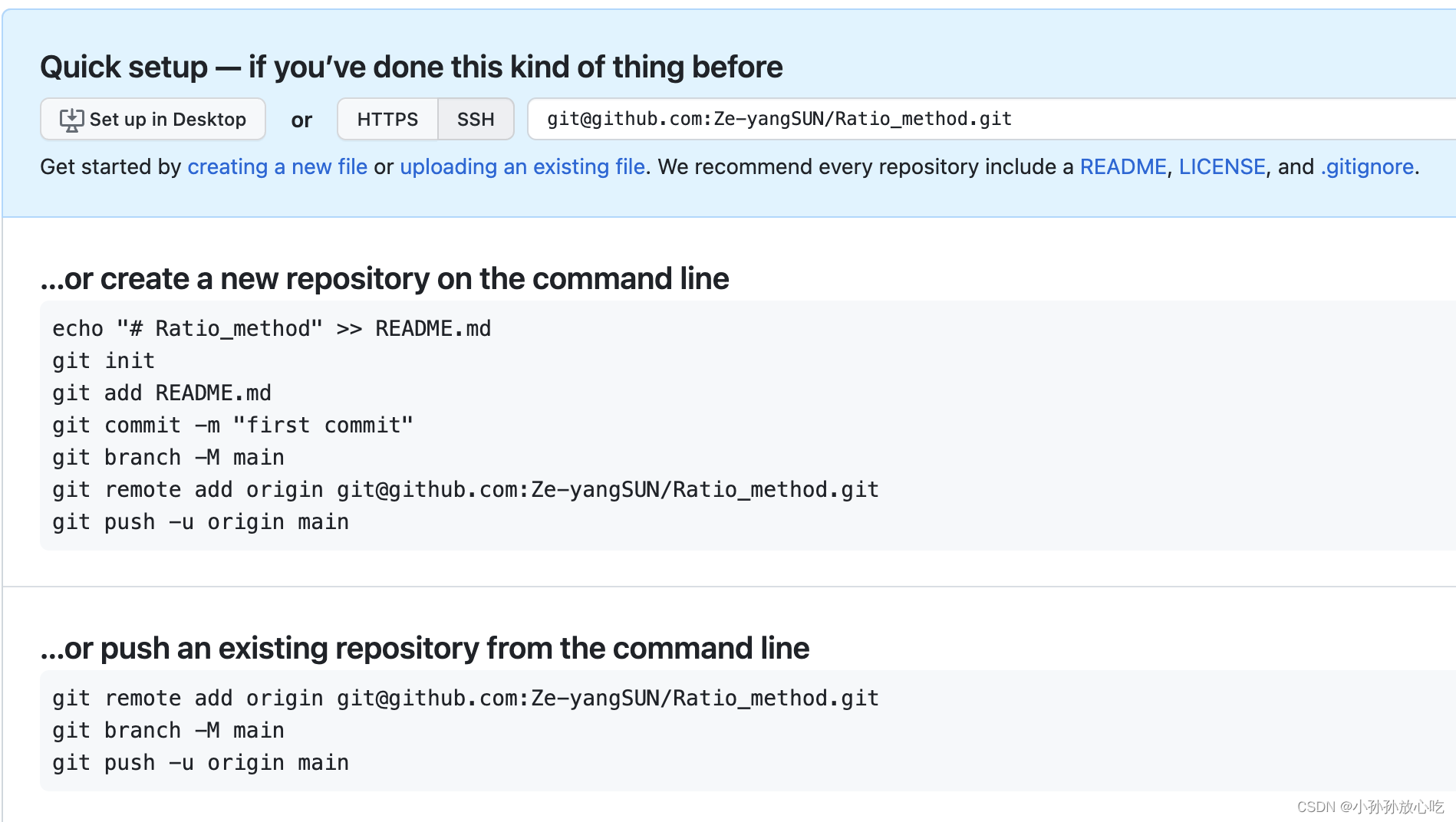1456x822 pixels.
Task: Click git remote add origin in push existing section
Action: click(x=466, y=698)
